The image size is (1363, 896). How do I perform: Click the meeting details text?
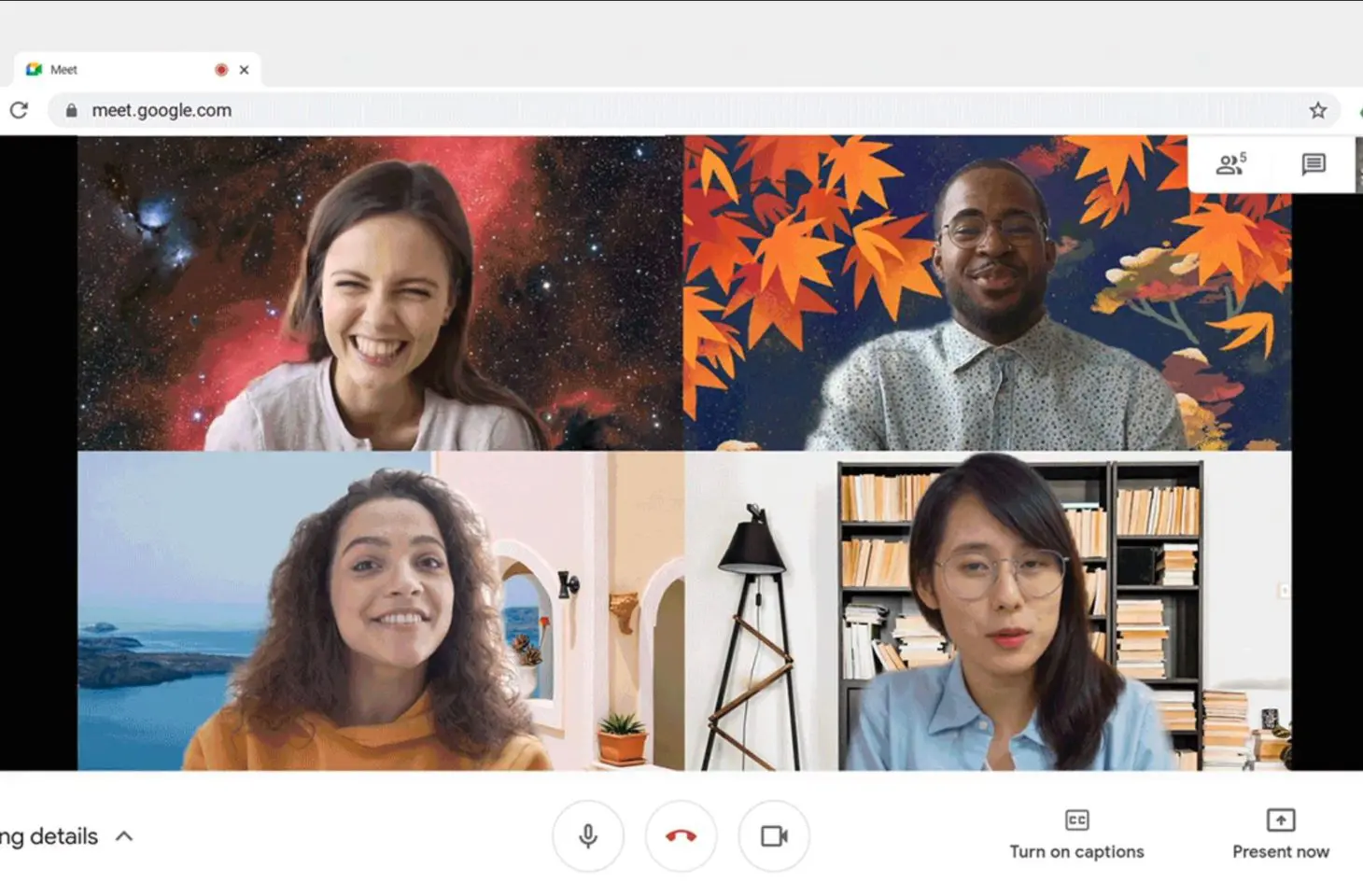tap(49, 836)
